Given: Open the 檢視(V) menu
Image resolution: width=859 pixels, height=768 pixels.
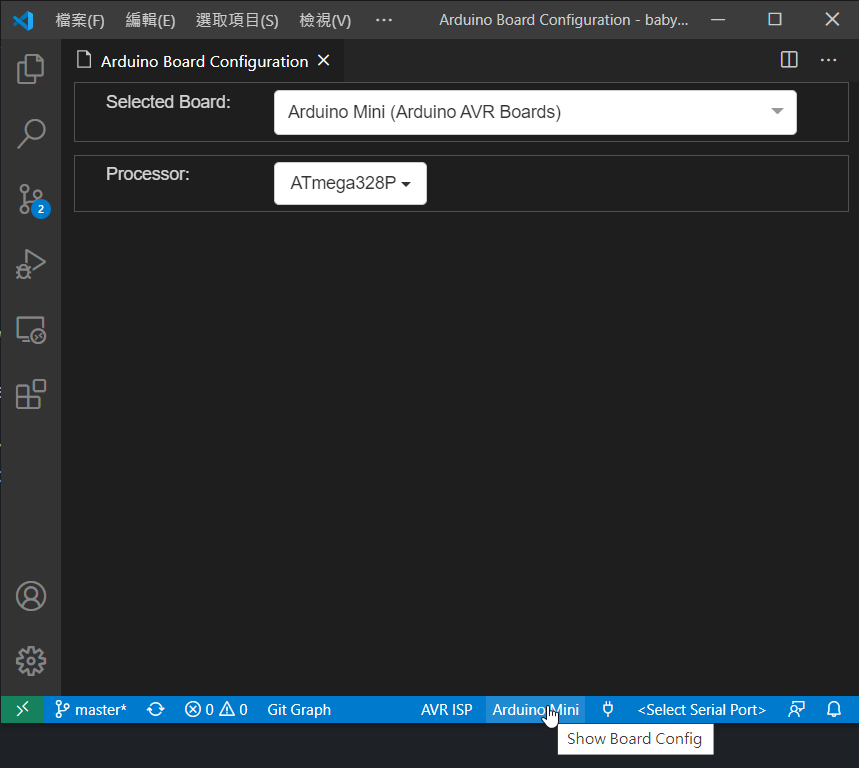Looking at the screenshot, I should pos(325,20).
